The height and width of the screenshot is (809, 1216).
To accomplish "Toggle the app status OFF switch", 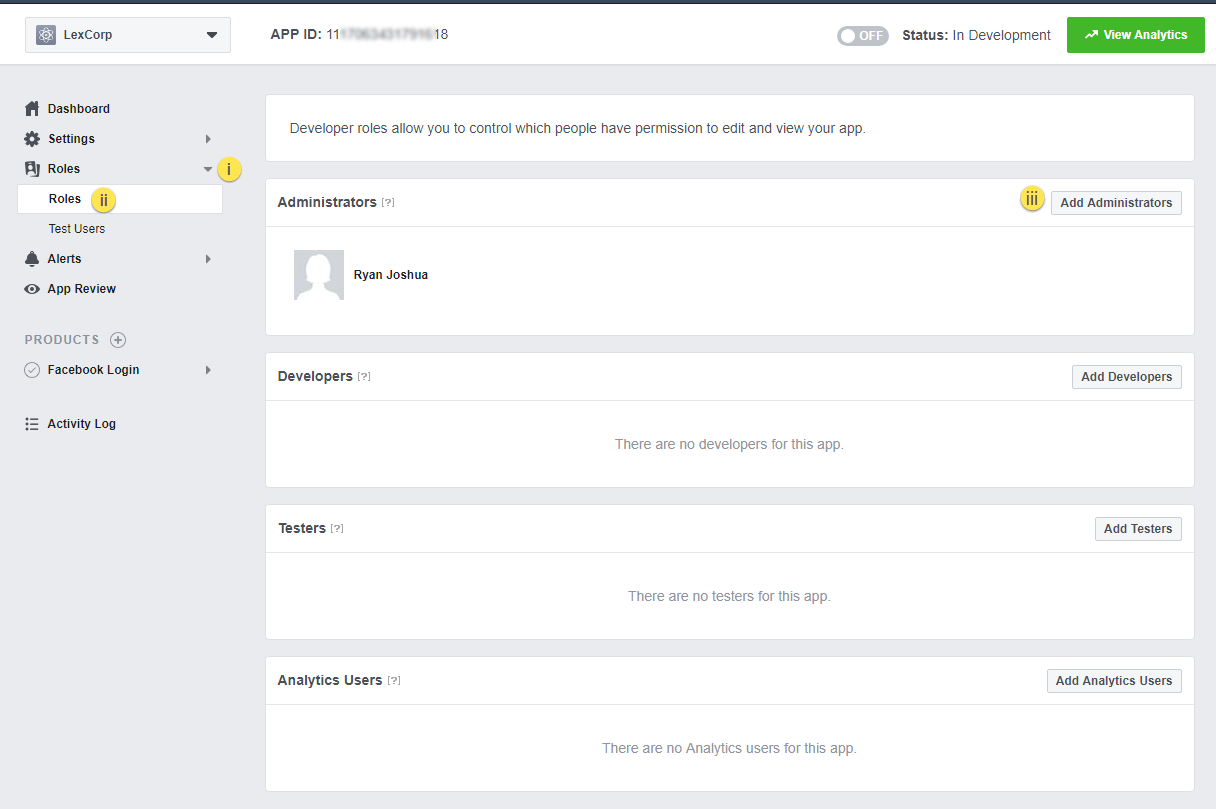I will pos(862,35).
